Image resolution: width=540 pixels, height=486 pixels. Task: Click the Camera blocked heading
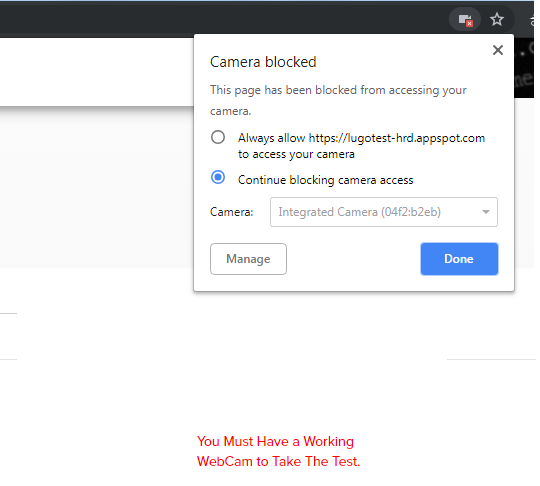[x=263, y=62]
